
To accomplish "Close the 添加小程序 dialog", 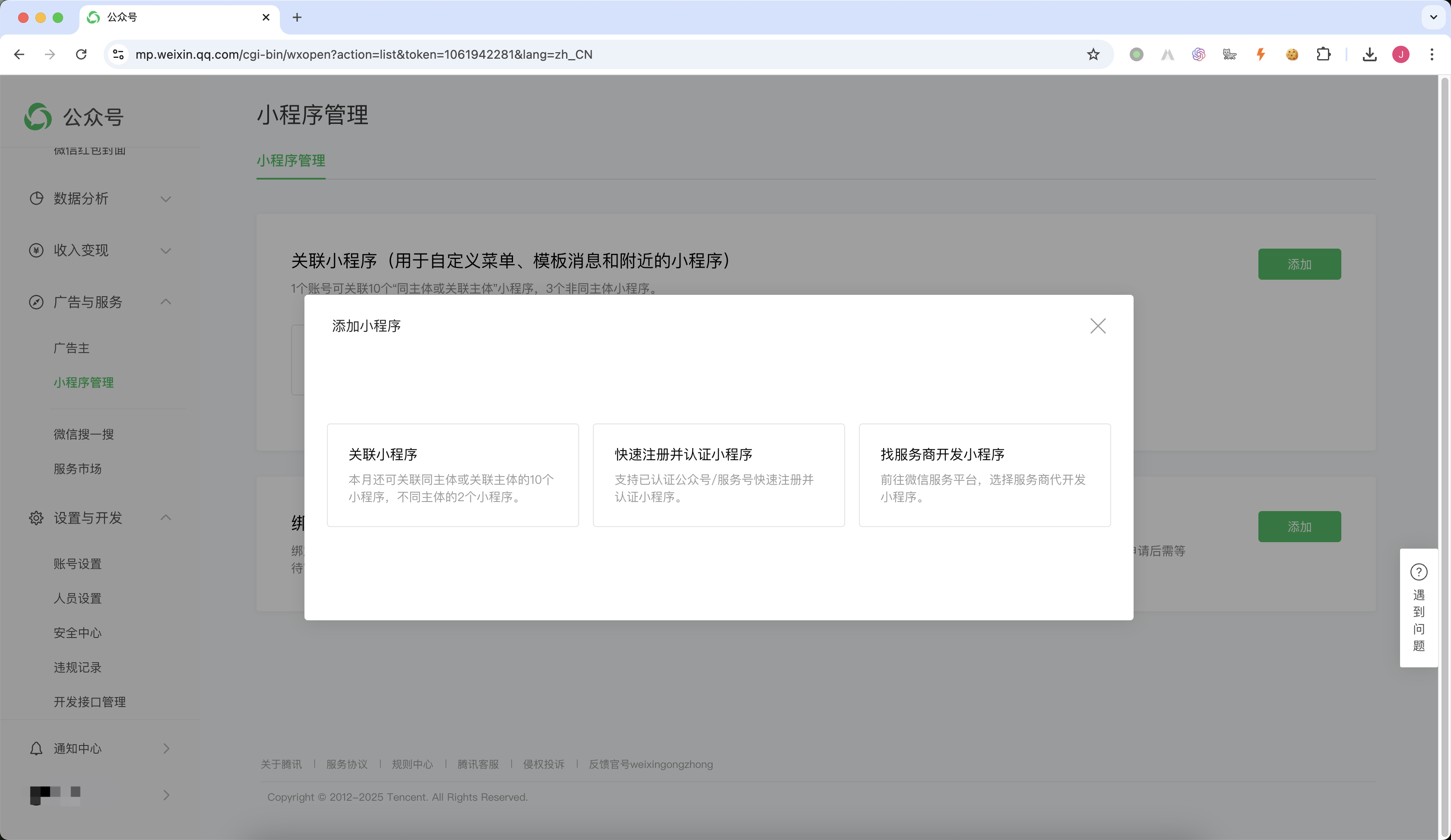I will click(1097, 326).
